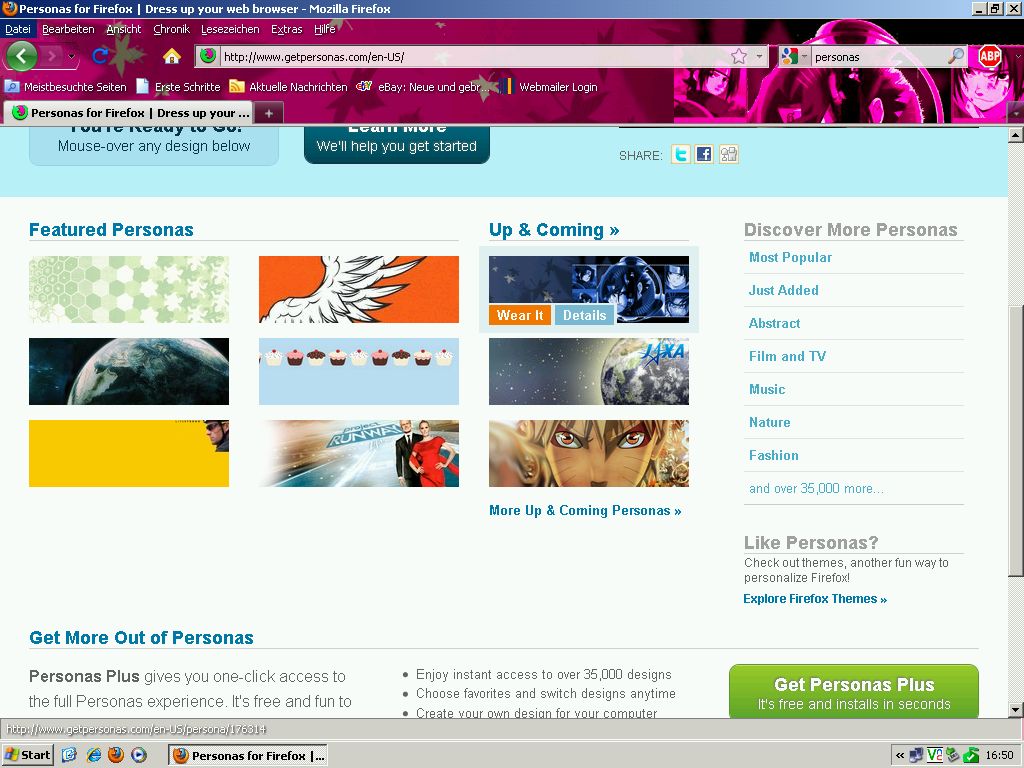Viewport: 1024px width, 768px height.
Task: Click the orange Wear It button
Action: [x=520, y=315]
